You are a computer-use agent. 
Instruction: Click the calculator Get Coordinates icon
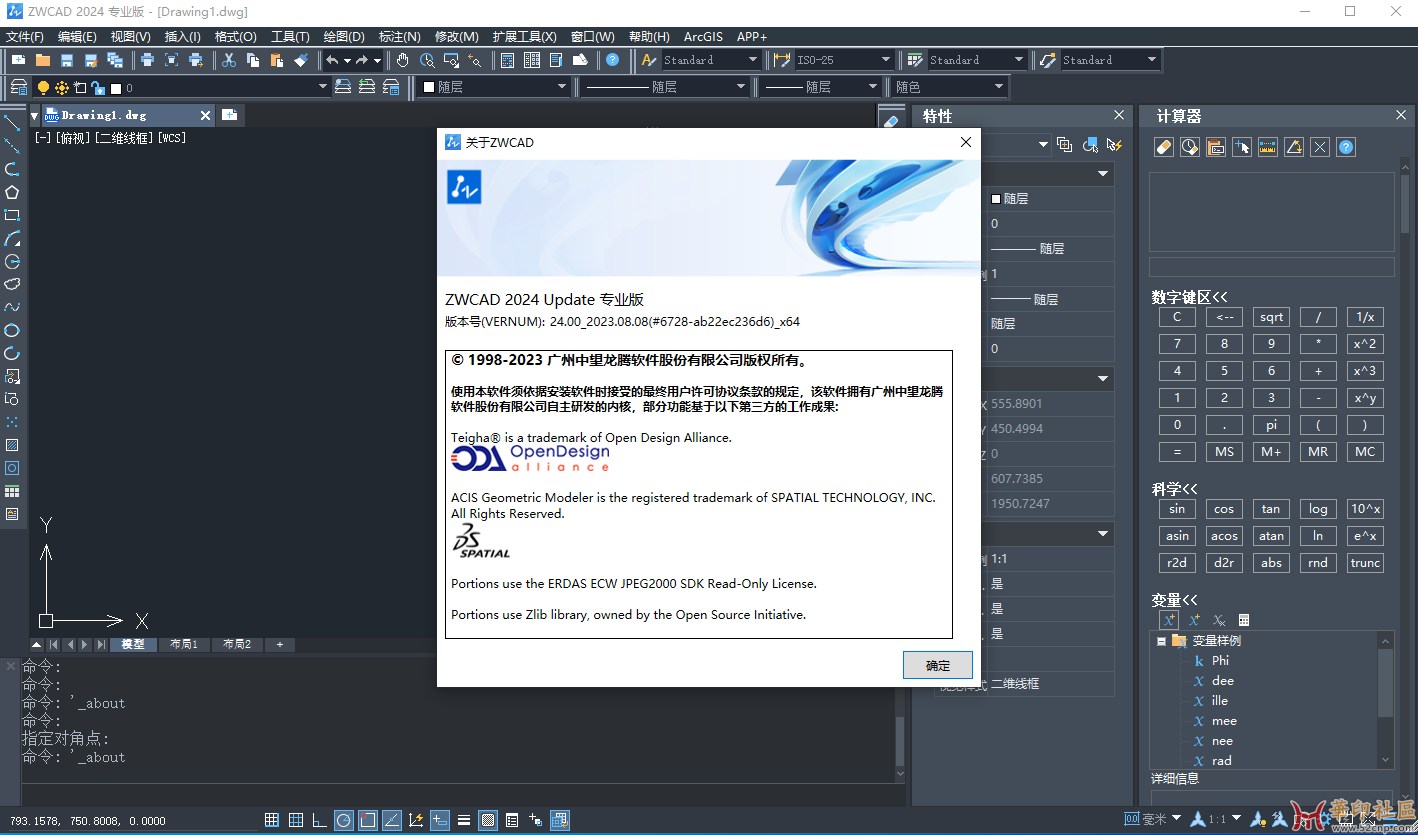[x=1241, y=147]
